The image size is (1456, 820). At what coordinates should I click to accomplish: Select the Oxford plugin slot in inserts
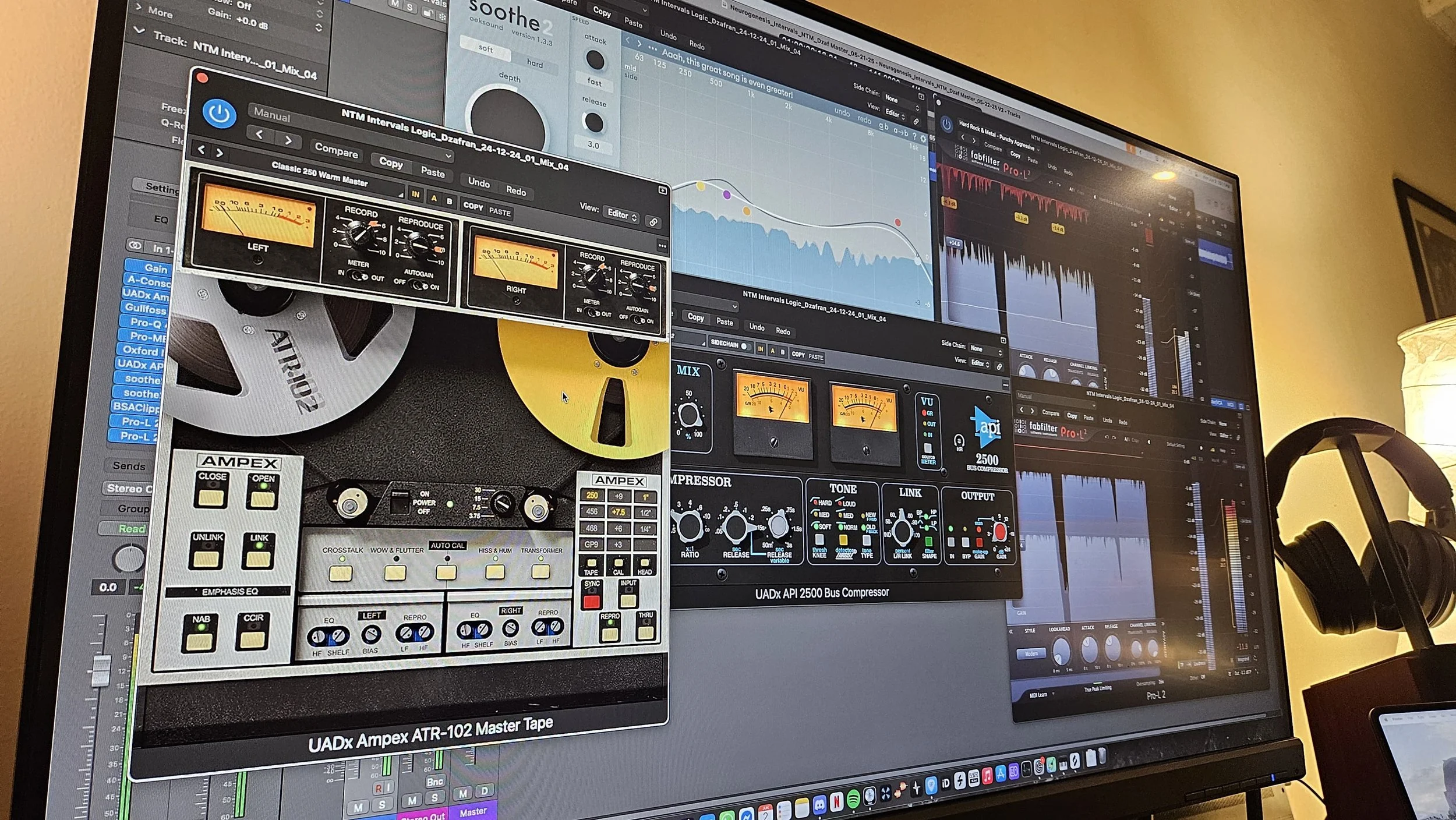(x=142, y=351)
